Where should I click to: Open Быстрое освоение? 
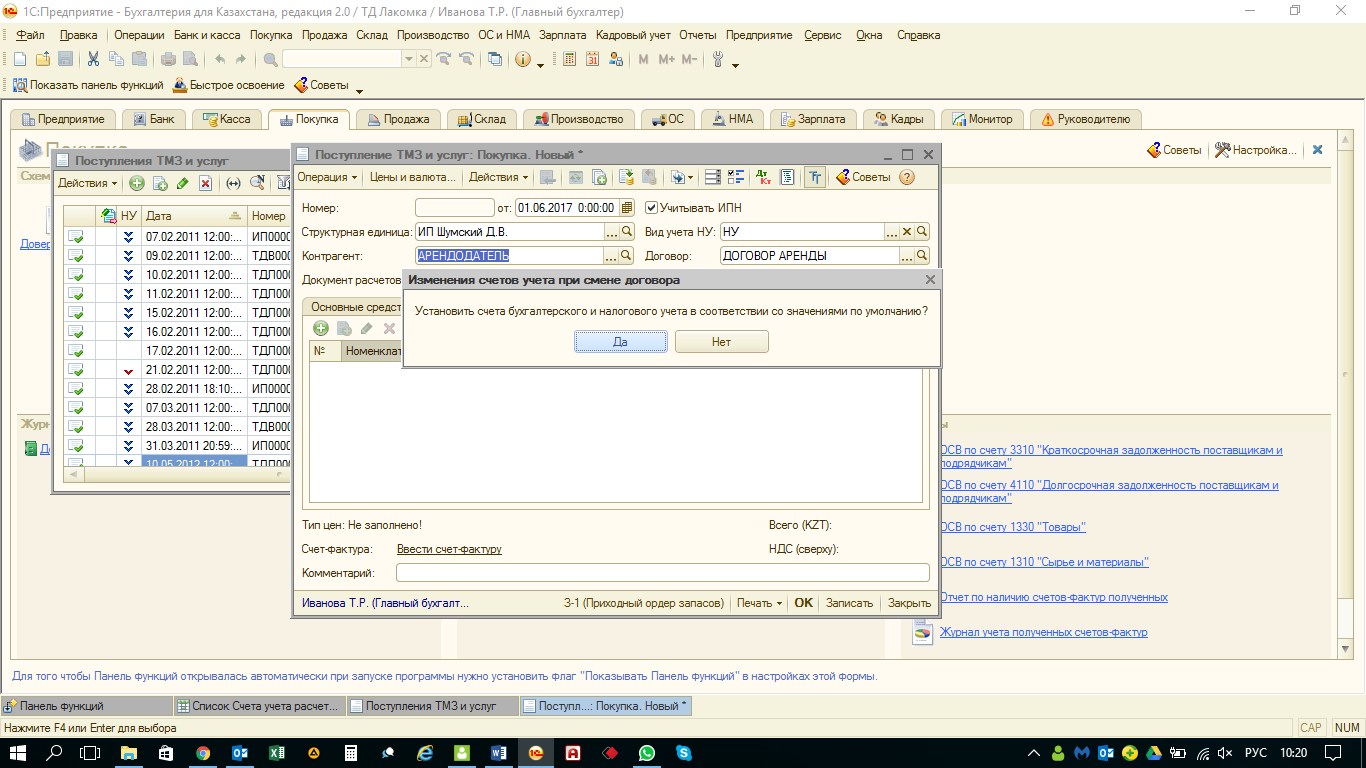229,85
